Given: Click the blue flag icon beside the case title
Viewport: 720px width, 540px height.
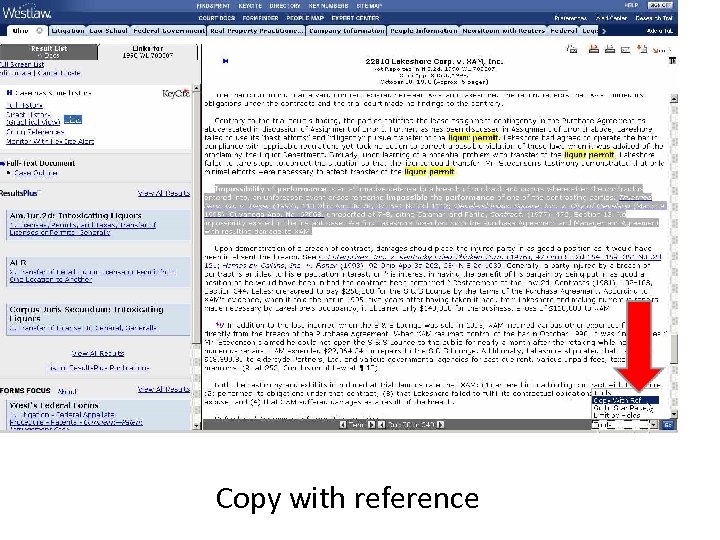Looking at the screenshot, I should [225, 61].
